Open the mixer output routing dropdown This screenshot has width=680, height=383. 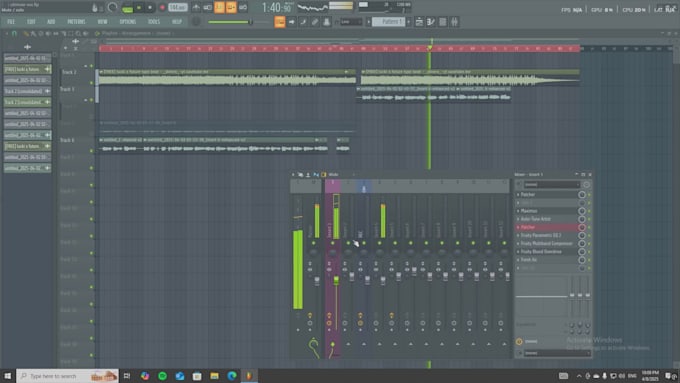tap(557, 354)
